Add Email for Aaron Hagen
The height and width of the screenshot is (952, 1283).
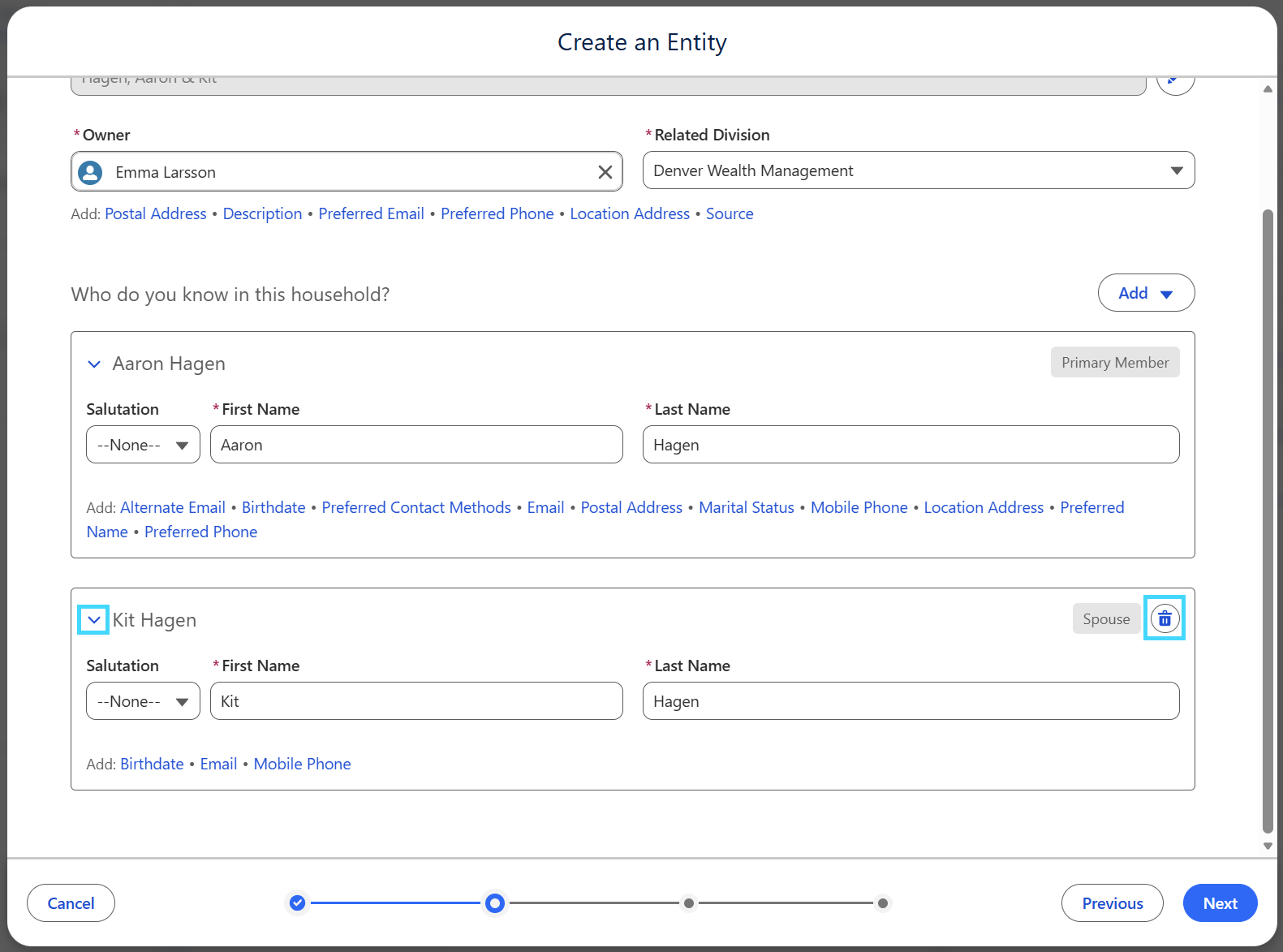click(545, 507)
